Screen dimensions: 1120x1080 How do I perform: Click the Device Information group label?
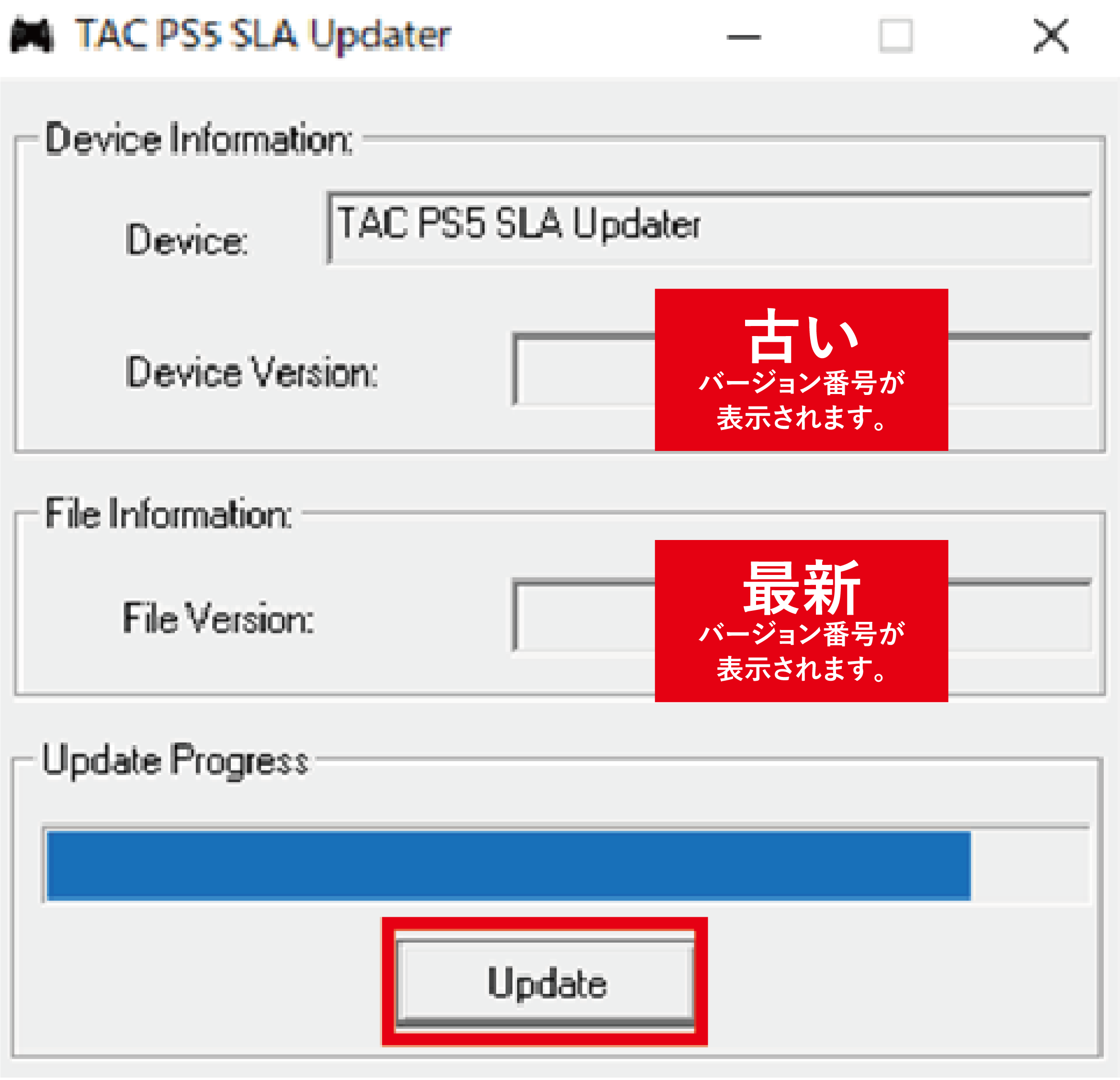[x=199, y=139]
